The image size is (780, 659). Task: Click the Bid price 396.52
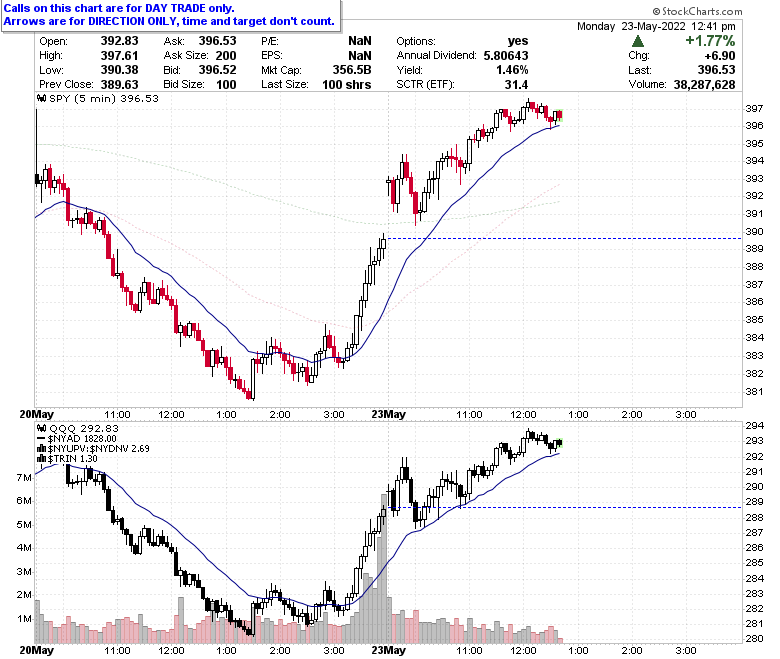pyautogui.click(x=217, y=70)
